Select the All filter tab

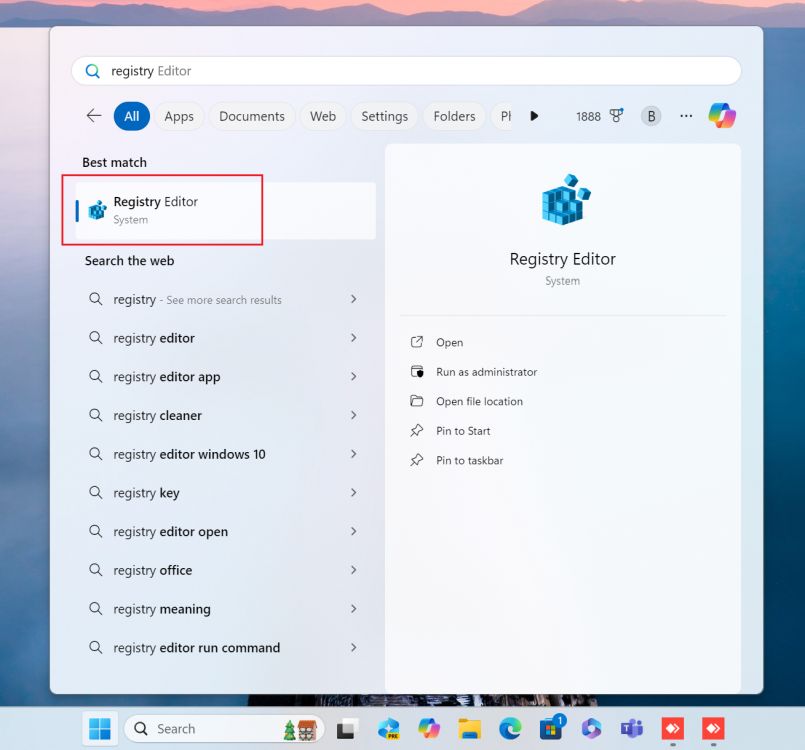pos(131,117)
